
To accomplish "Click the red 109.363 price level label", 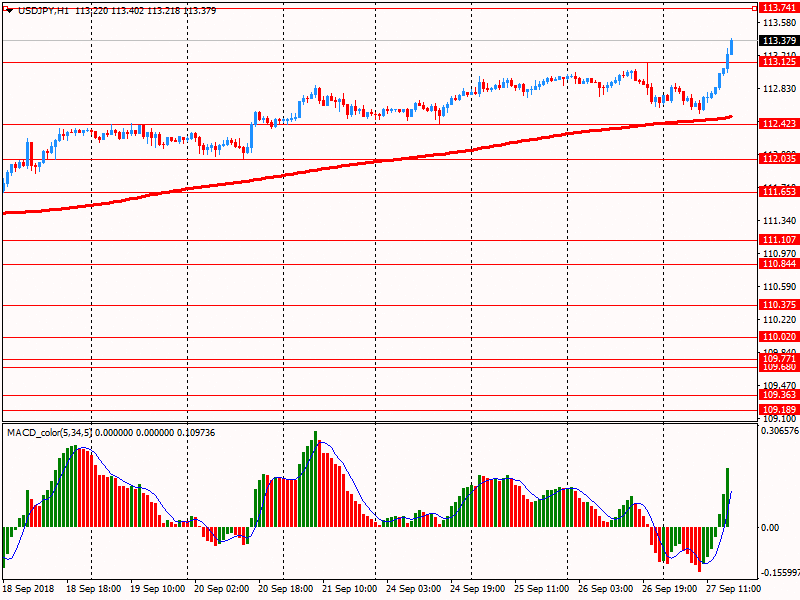I will tap(779, 394).
